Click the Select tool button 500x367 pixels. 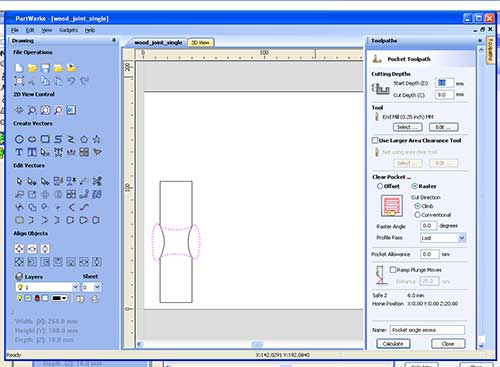407,127
